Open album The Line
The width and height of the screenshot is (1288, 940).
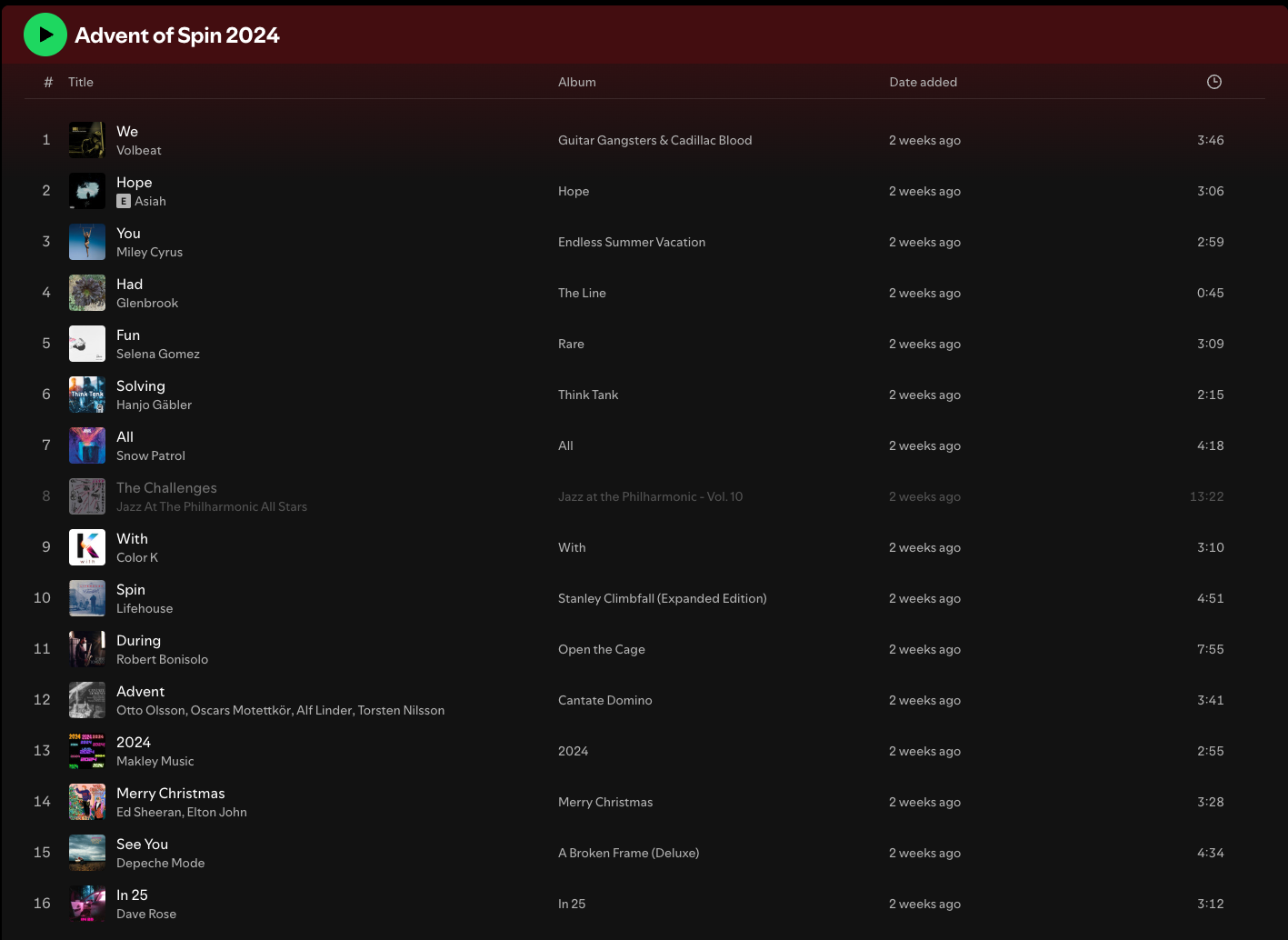(x=582, y=293)
